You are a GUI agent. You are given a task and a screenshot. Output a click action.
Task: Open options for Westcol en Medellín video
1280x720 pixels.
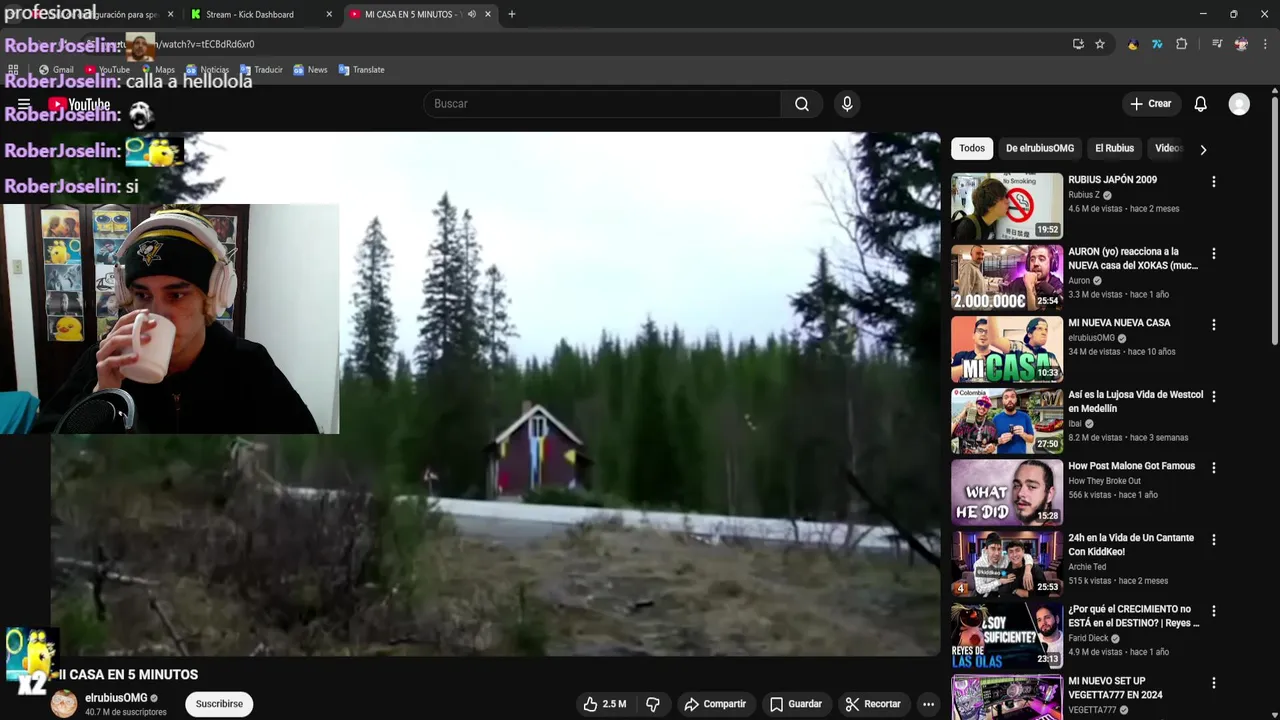click(1213, 397)
